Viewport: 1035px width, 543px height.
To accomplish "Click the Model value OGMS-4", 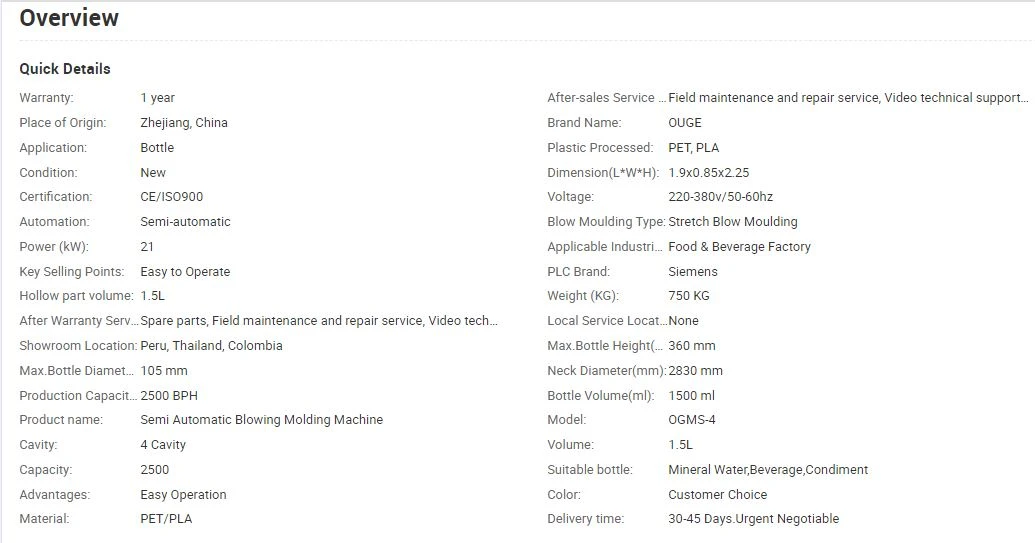I will 692,420.
